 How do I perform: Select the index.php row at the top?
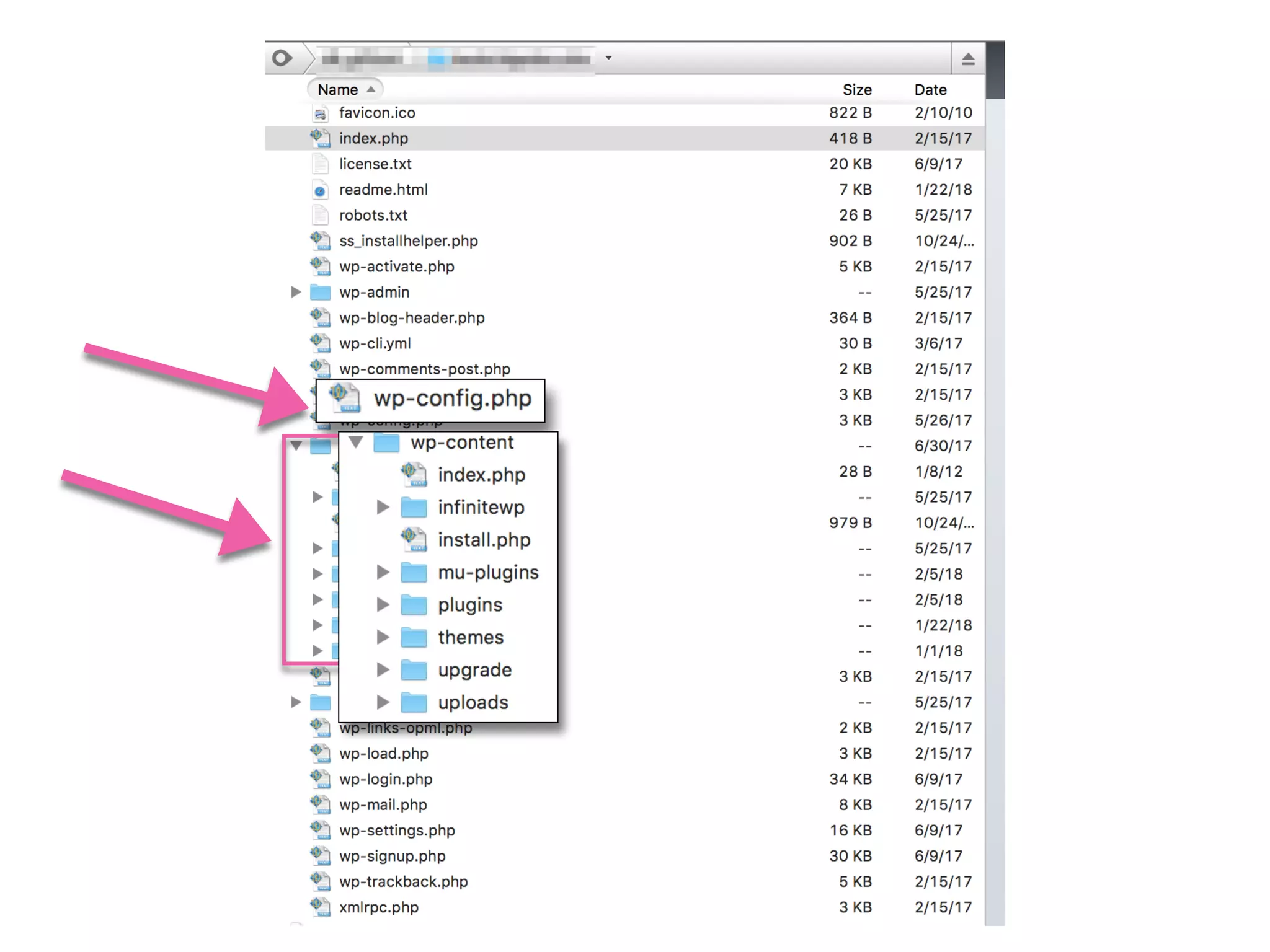point(373,138)
